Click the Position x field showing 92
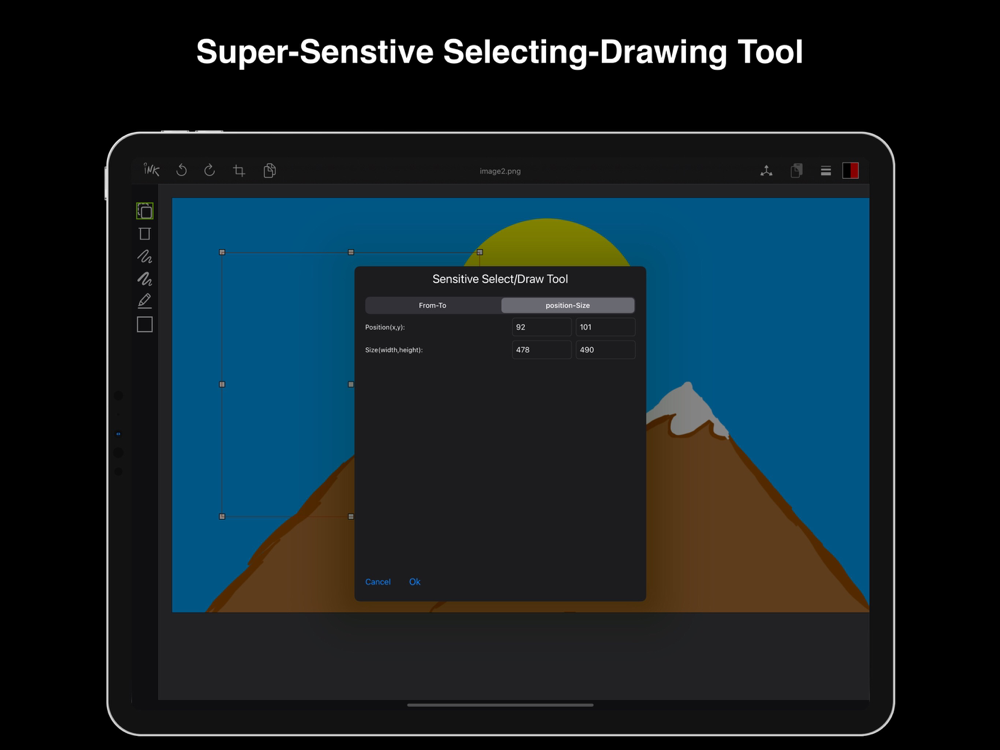Viewport: 1000px width, 750px height. point(541,327)
